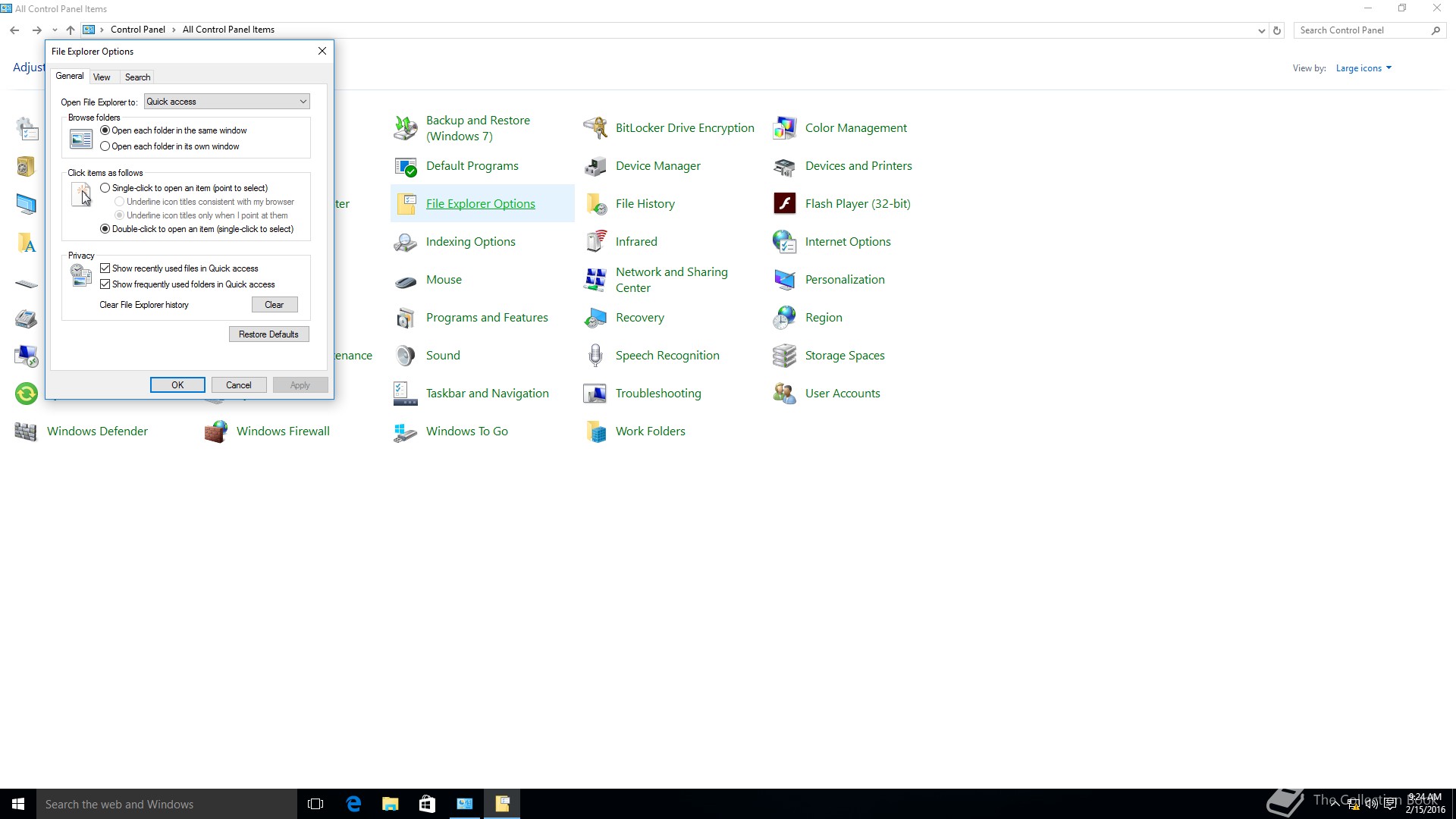Open the Device Manager icon
The height and width of the screenshot is (819, 1456).
(595, 166)
